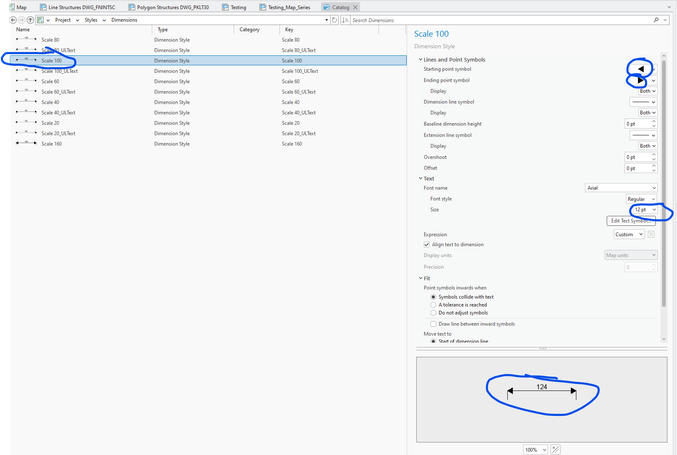Open the Dimension line symbol dropdown
The image size is (677, 455).
pyautogui.click(x=643, y=102)
